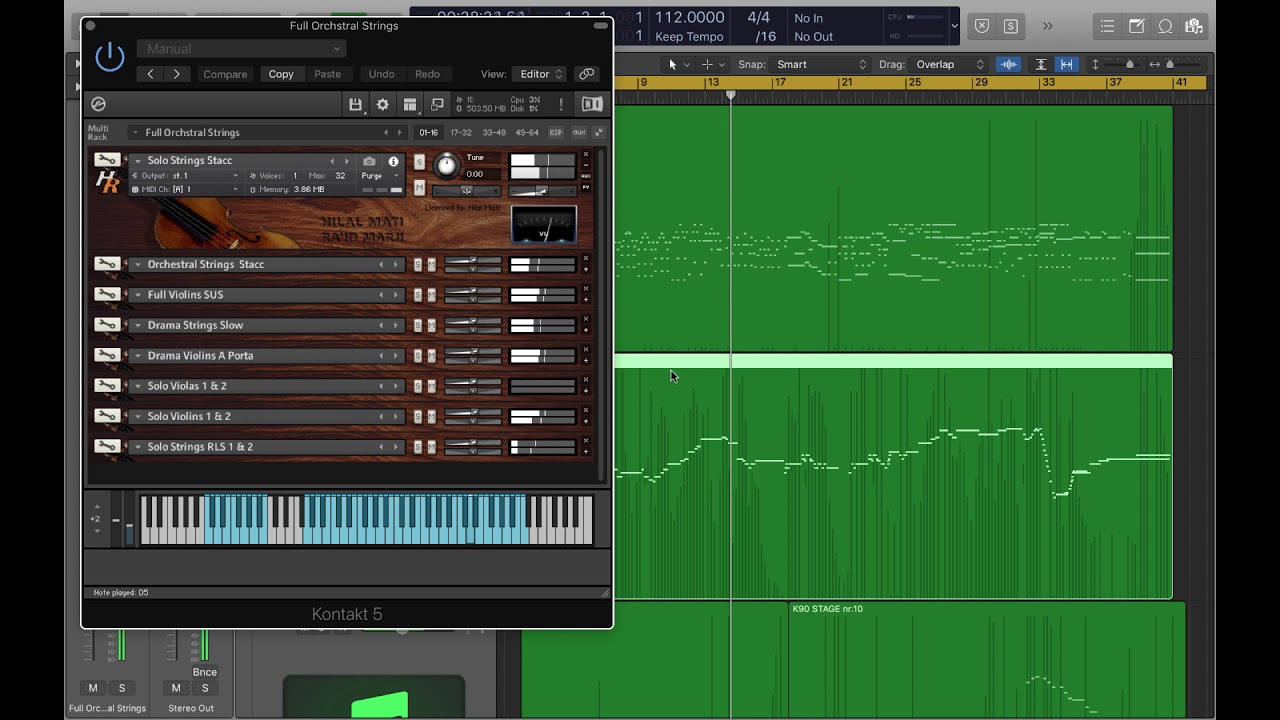Toggle waveform zoom button in Logic

[x=1008, y=64]
